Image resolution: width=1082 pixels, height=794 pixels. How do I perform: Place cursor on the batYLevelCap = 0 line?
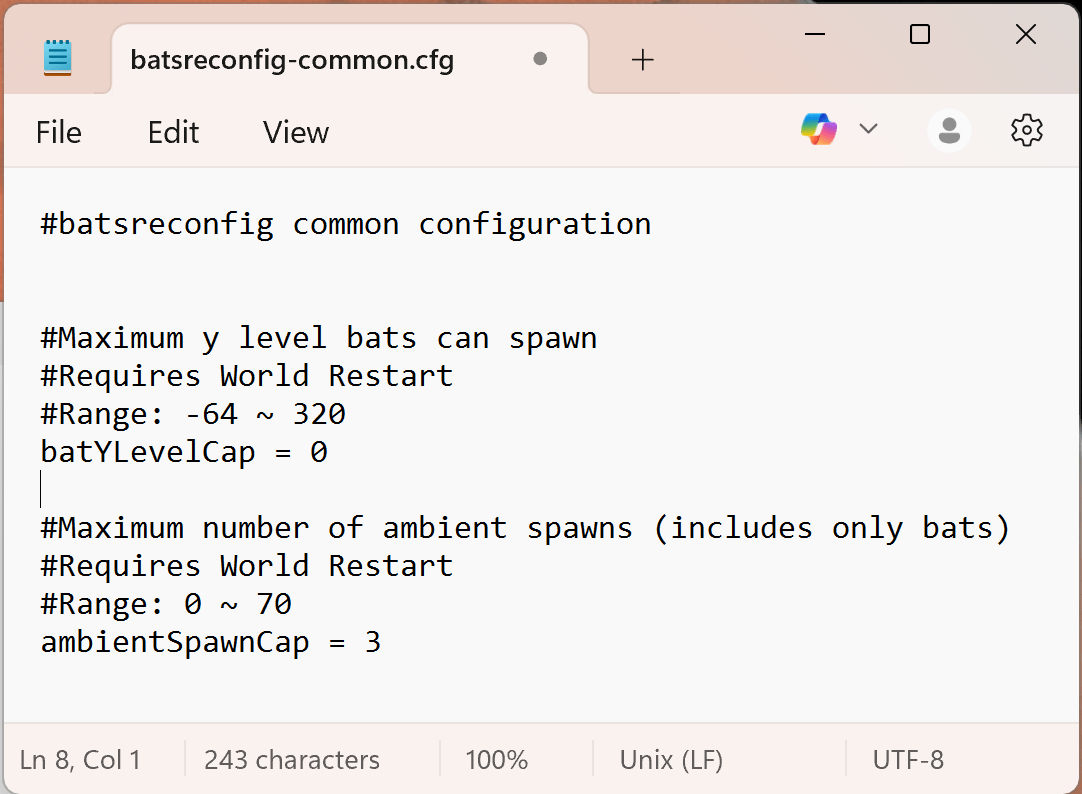(185, 452)
